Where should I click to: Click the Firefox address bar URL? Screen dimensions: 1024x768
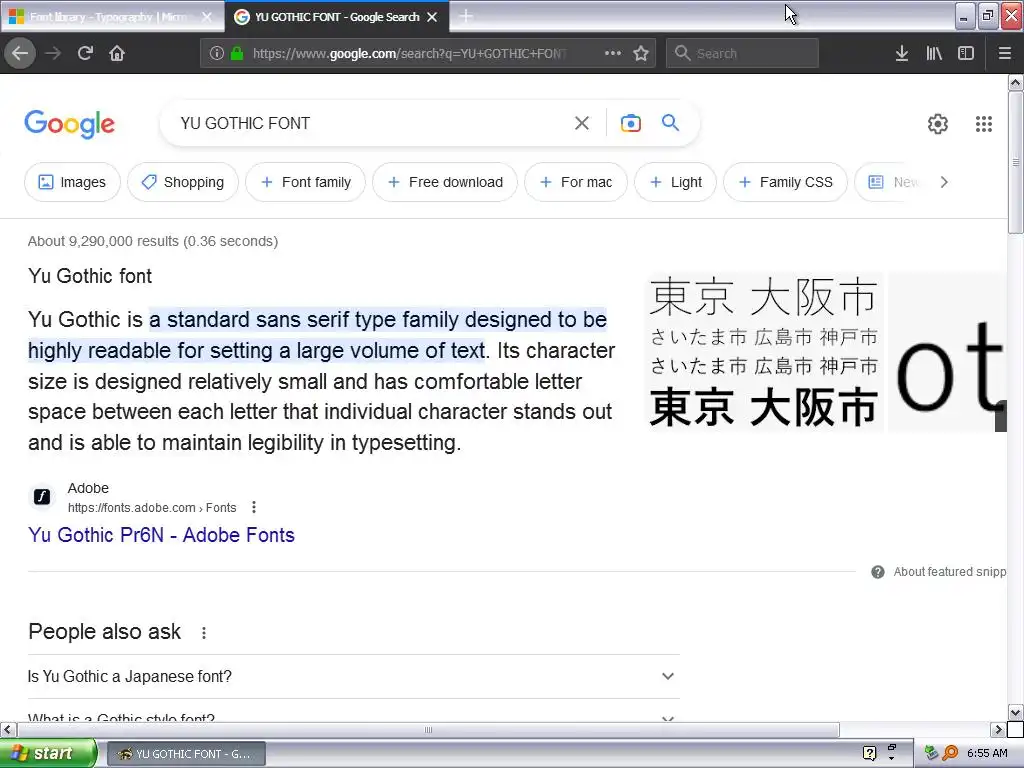tap(409, 54)
